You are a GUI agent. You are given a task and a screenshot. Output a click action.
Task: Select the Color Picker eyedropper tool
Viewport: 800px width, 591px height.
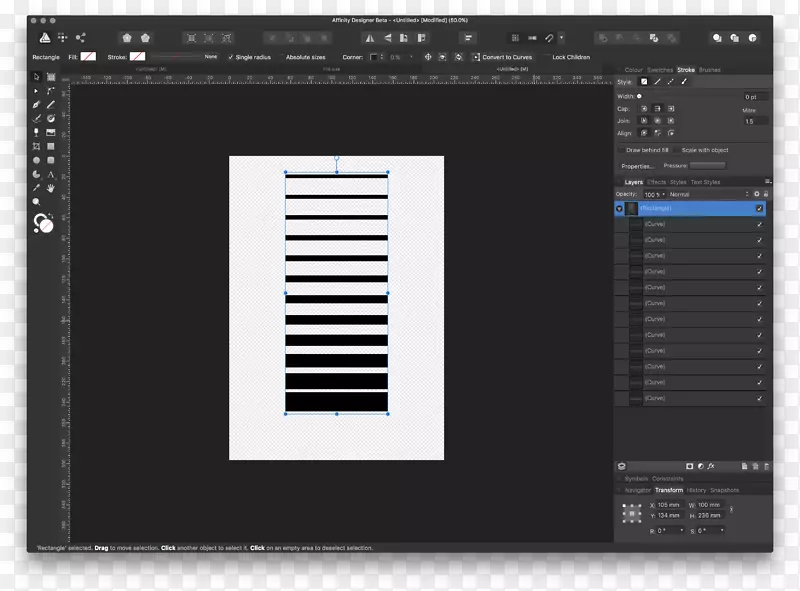36,187
